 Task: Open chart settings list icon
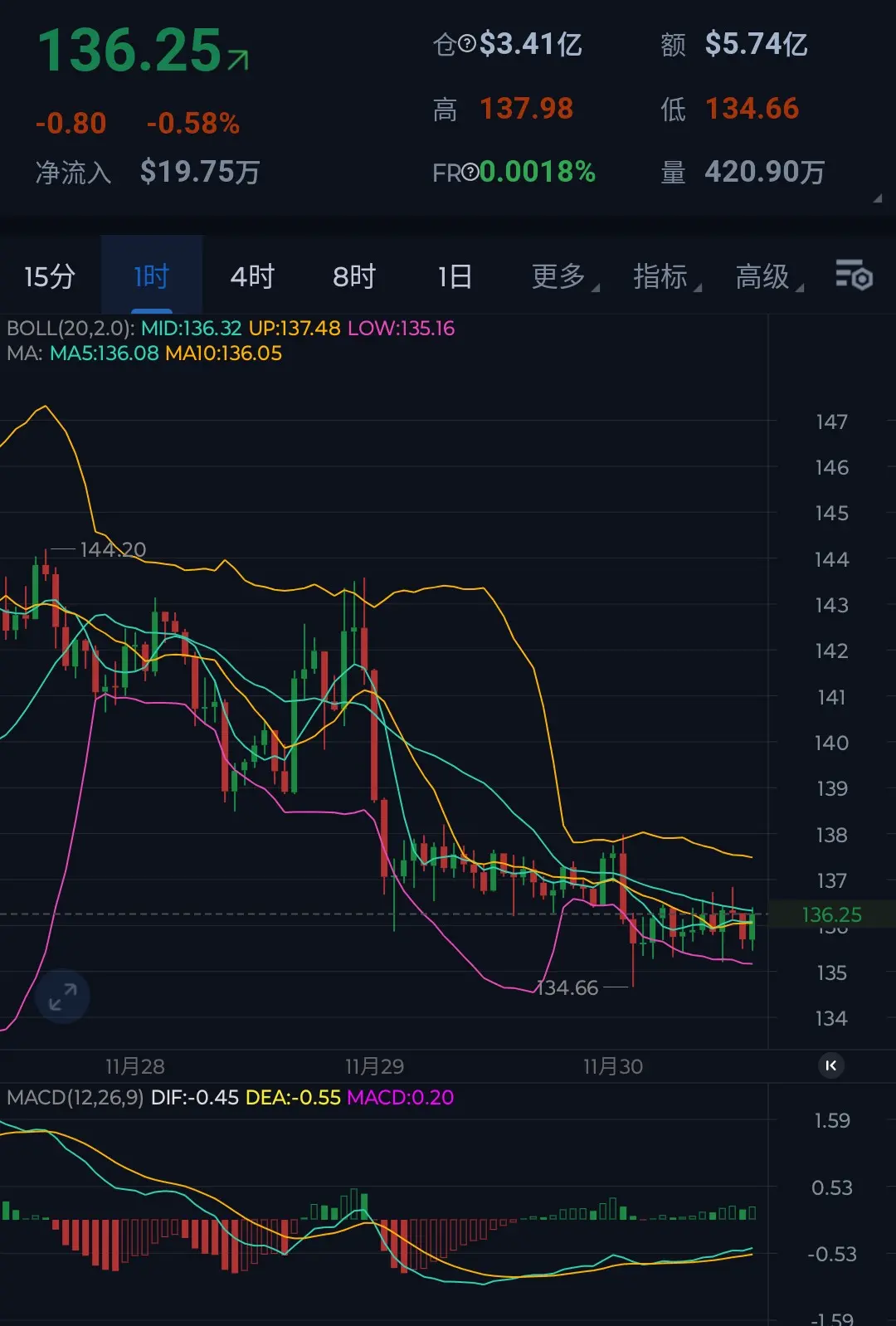tap(854, 275)
